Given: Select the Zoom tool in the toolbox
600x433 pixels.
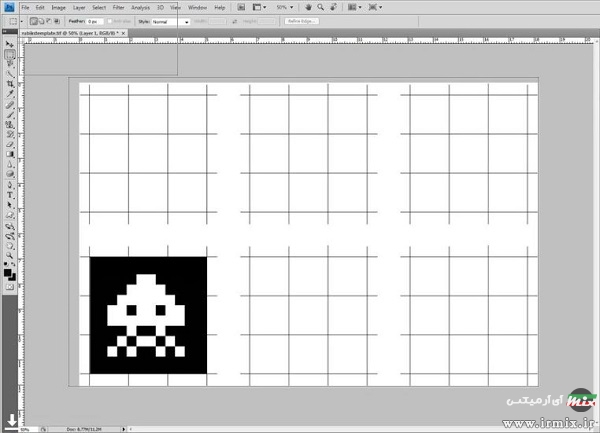Looking at the screenshot, I should [10, 256].
